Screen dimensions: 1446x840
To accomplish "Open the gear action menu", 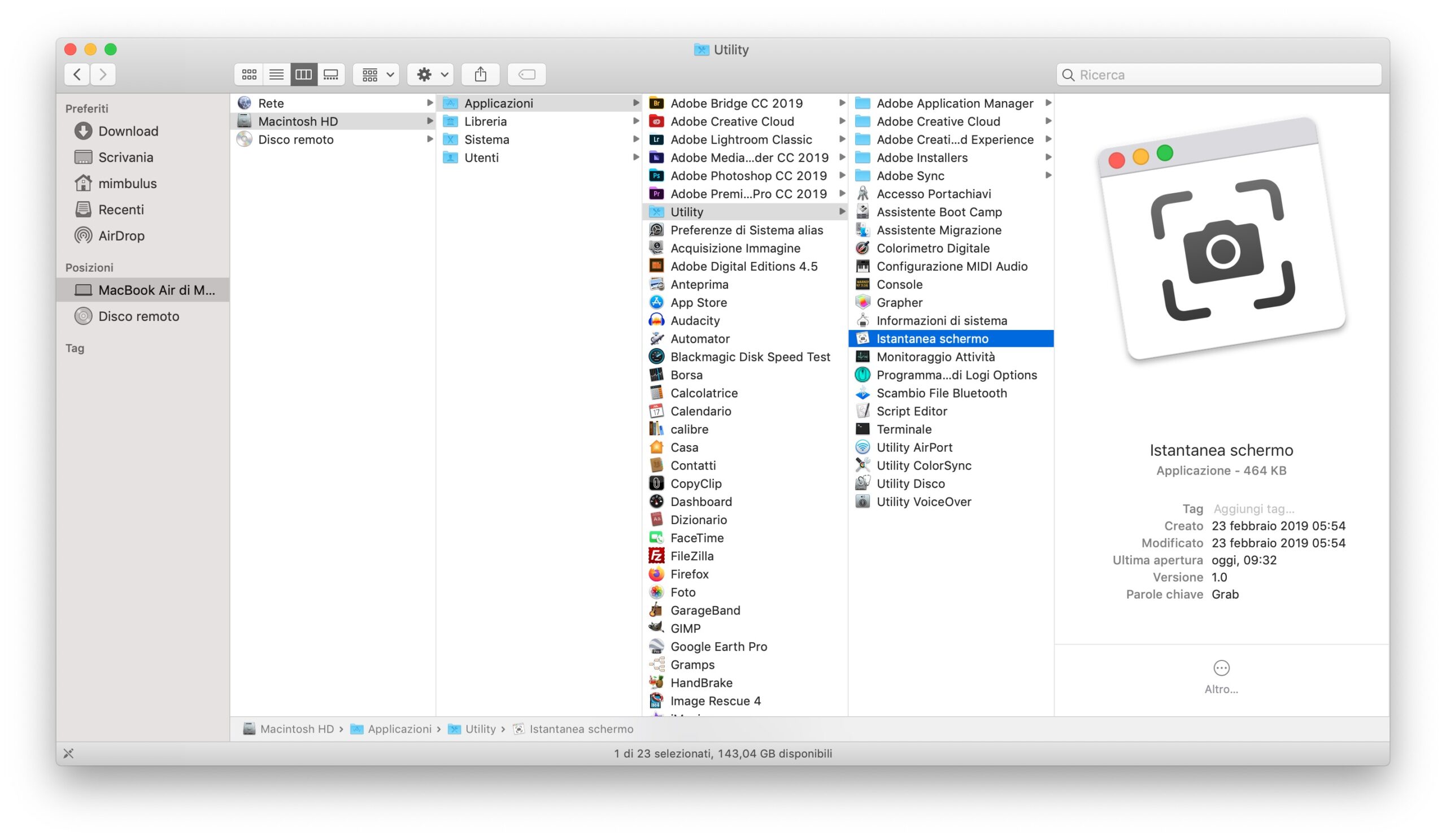I will (431, 75).
